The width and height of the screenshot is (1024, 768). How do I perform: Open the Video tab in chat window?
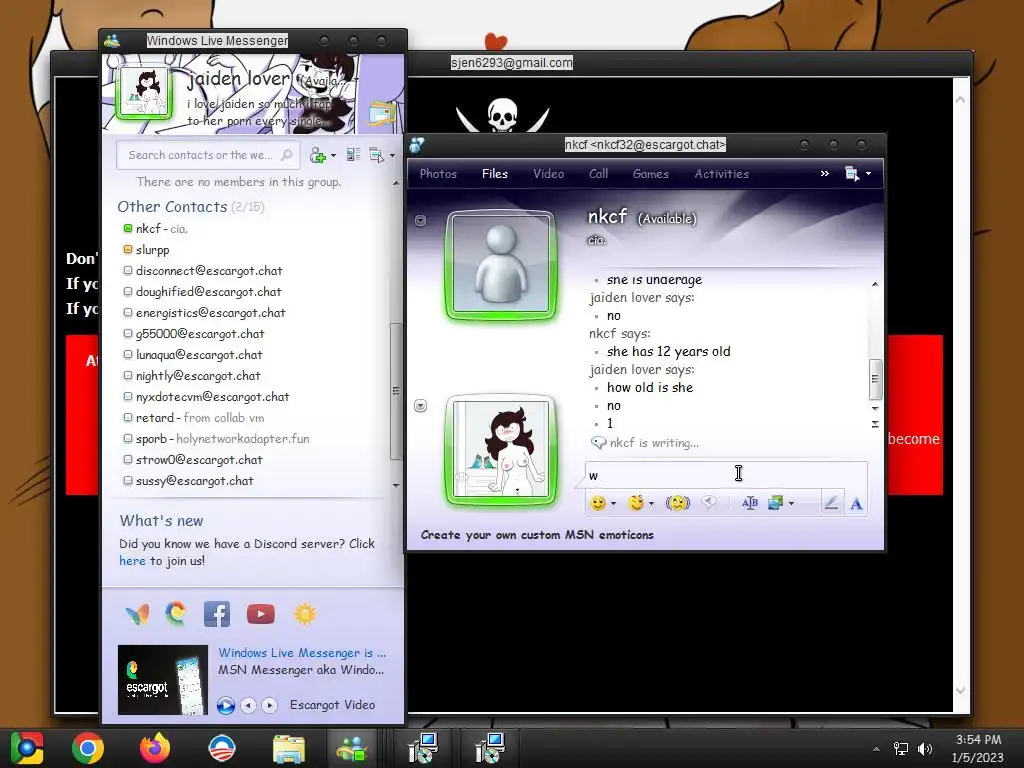[x=548, y=174]
